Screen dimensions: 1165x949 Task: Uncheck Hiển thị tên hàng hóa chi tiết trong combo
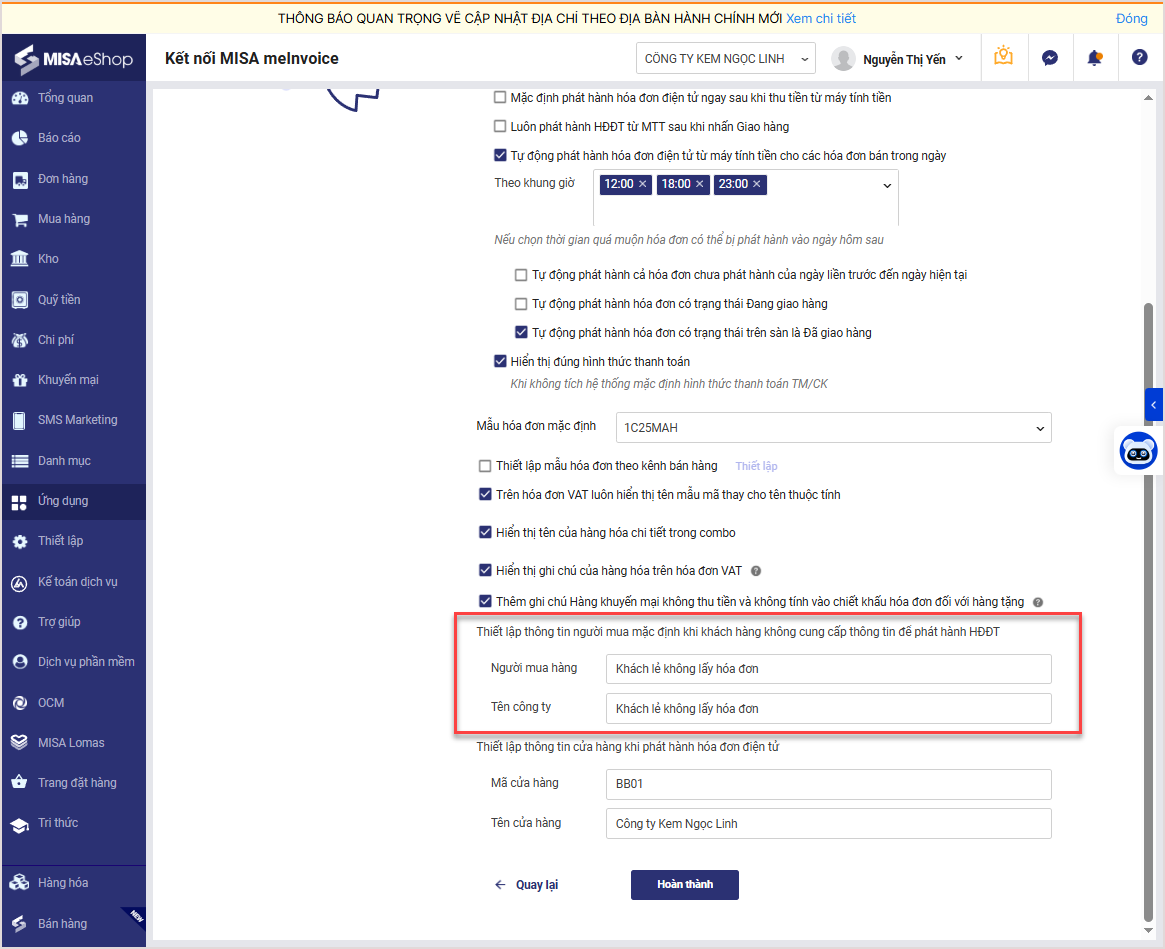click(485, 532)
